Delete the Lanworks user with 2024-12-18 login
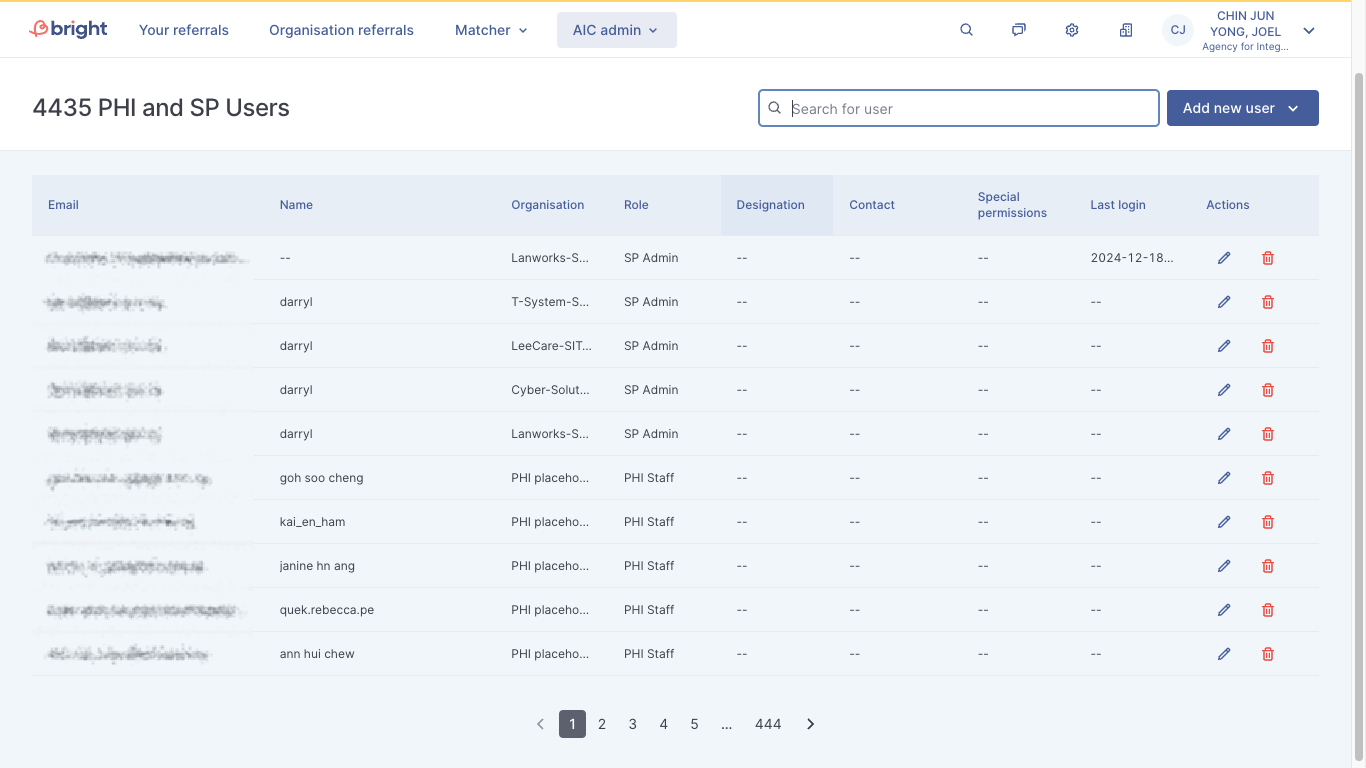 [1268, 258]
